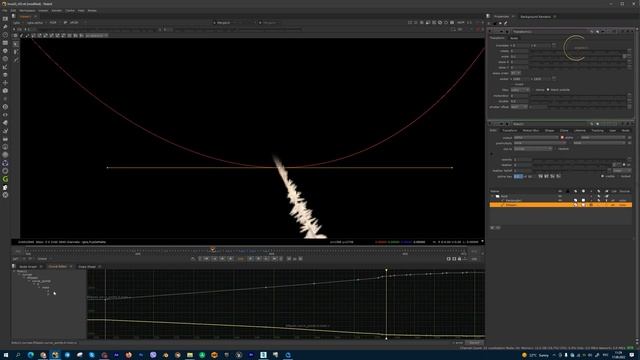Screen dimensions: 640x360
Task: Open the viewer sRGB colorspace dropdown
Action: 74,23
